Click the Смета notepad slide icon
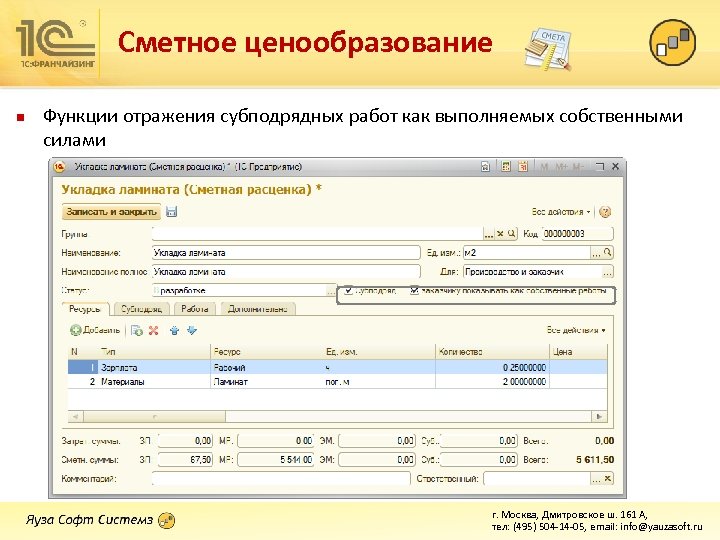This screenshot has width=720, height=540. 548,50
